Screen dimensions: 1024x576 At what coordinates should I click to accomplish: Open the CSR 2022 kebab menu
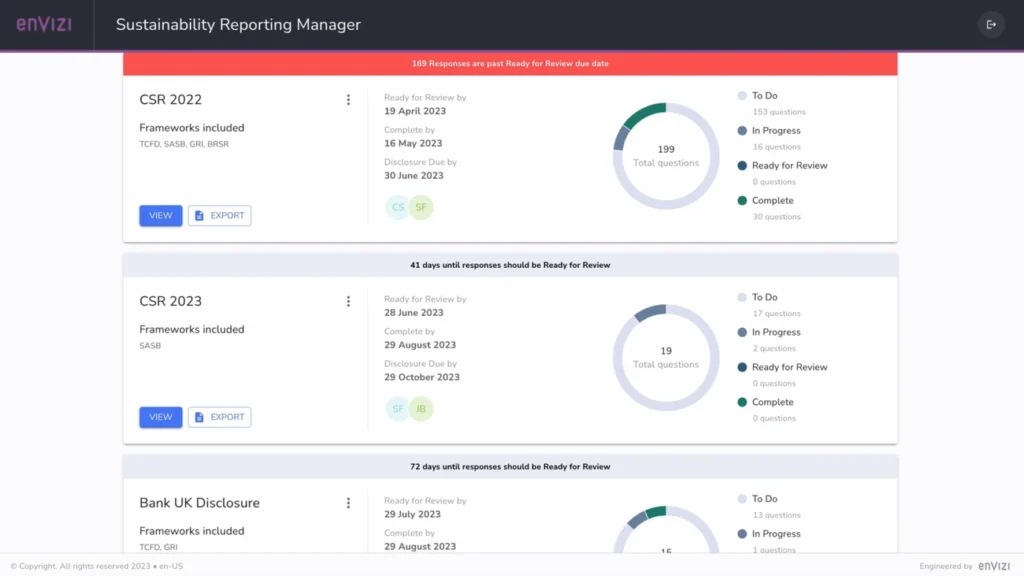click(x=348, y=99)
